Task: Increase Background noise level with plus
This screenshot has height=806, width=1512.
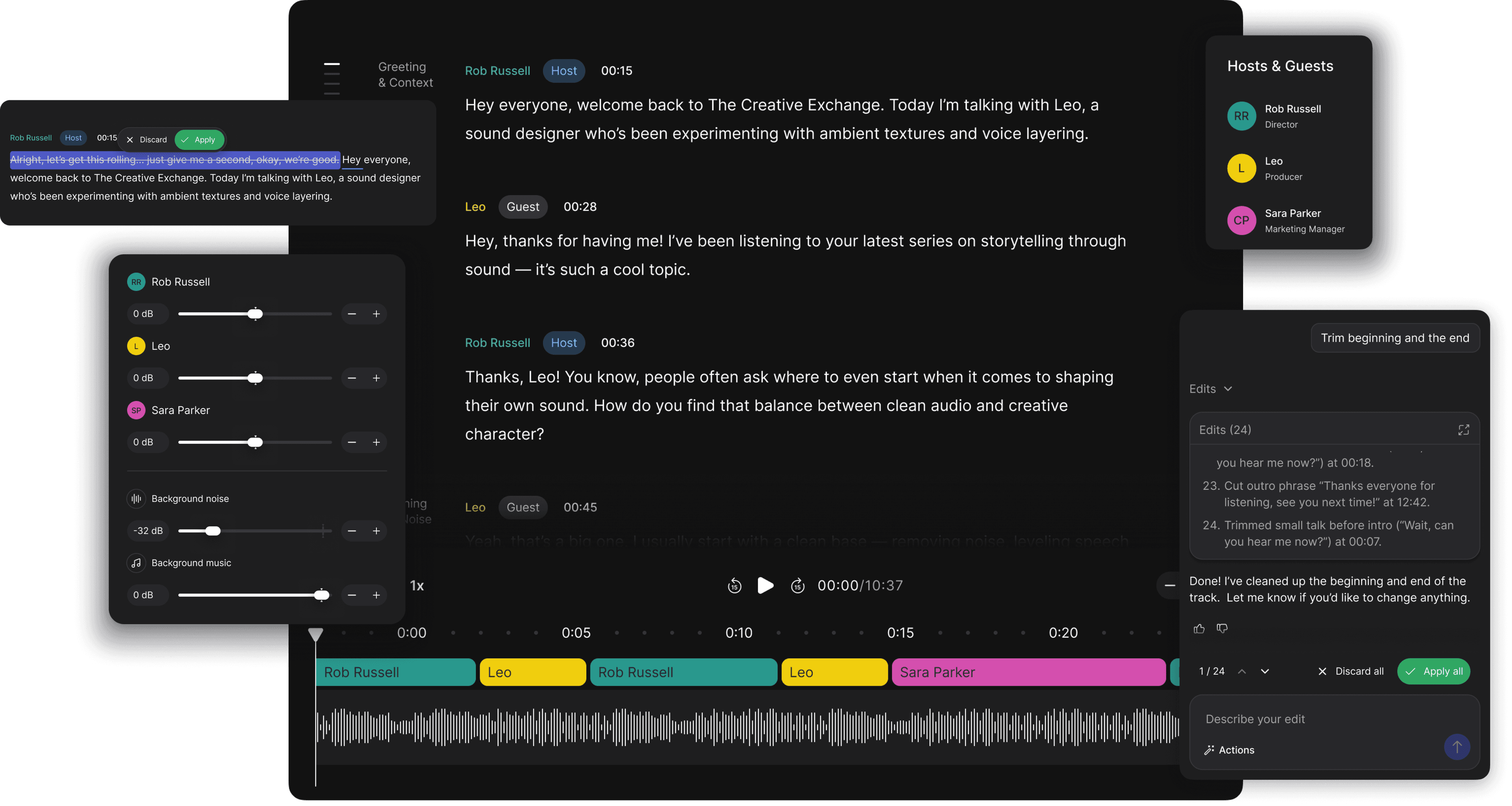Action: tap(376, 531)
